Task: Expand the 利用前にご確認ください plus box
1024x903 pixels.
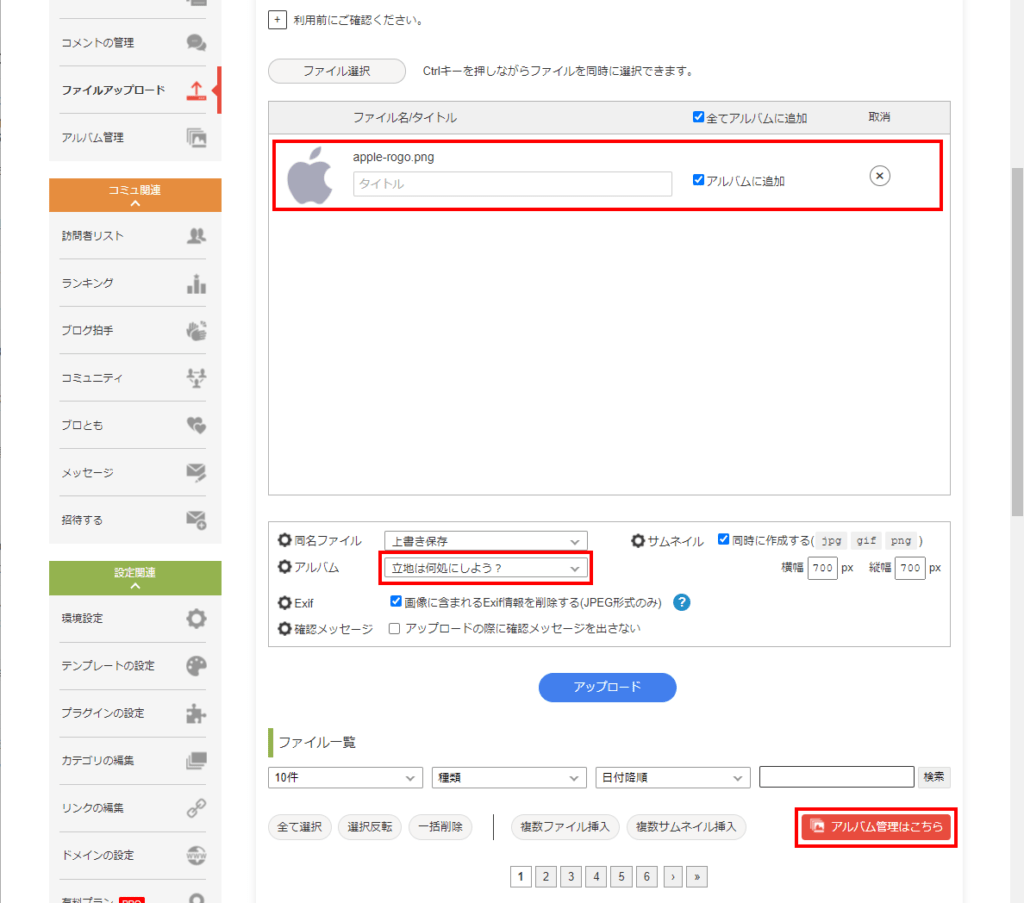Action: [x=278, y=20]
